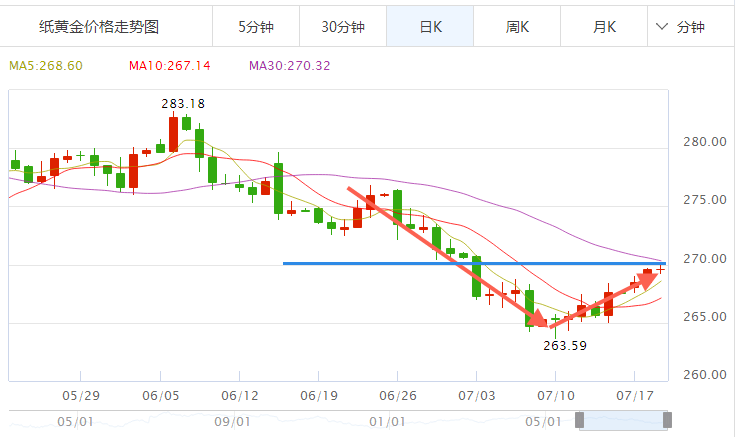Click the 纸黄金价格走势图 chart title
The height and width of the screenshot is (437, 741).
(x=98, y=27)
